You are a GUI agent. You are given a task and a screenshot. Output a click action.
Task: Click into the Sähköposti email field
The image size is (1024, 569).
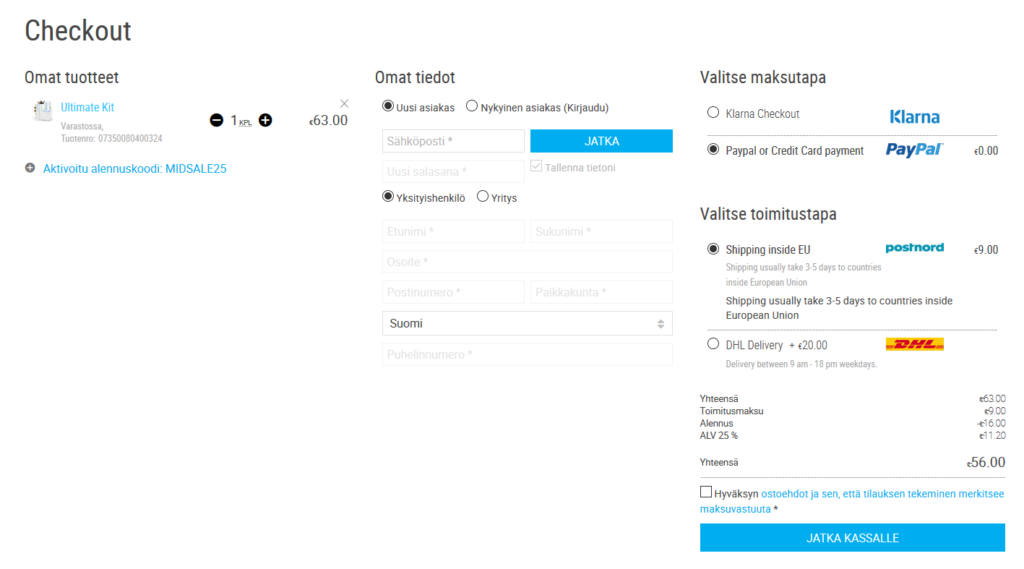tap(453, 141)
